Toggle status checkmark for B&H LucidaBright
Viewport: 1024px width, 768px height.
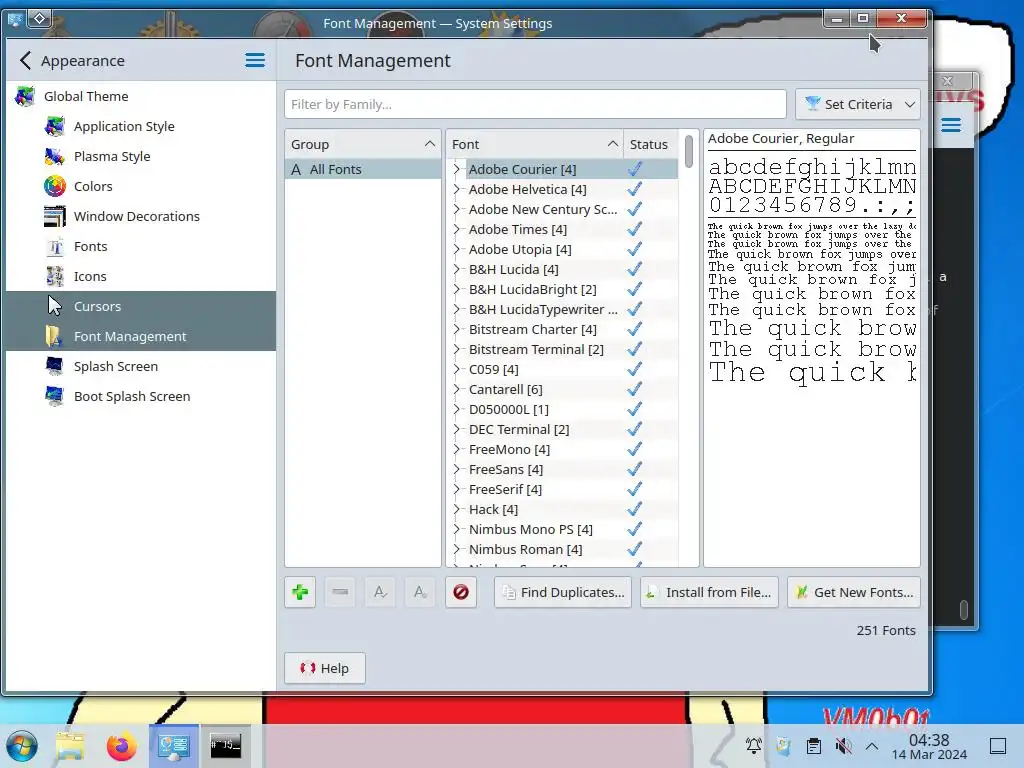click(634, 289)
